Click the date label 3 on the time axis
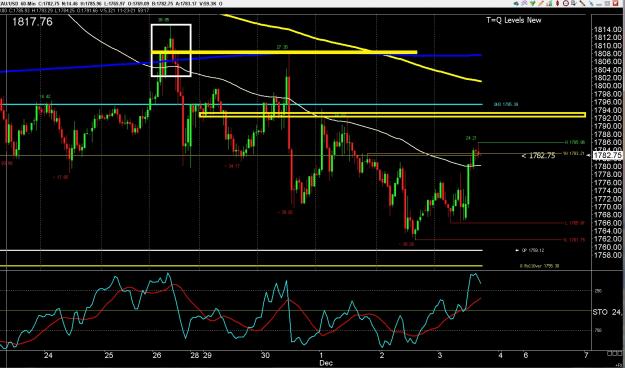 coord(440,355)
